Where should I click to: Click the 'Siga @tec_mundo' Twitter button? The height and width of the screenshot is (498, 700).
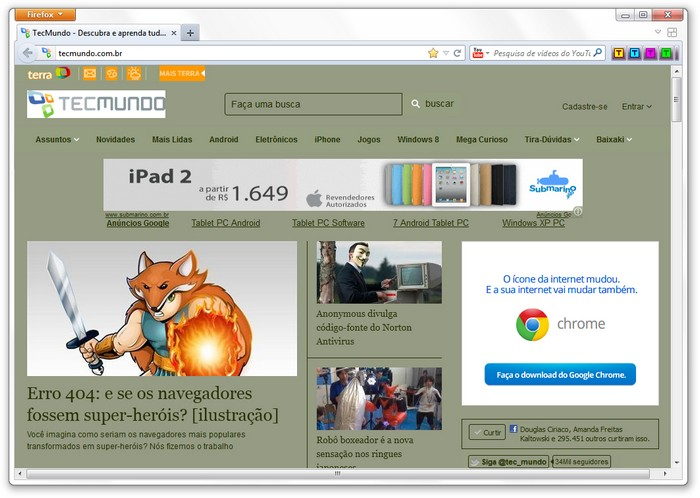pos(508,462)
